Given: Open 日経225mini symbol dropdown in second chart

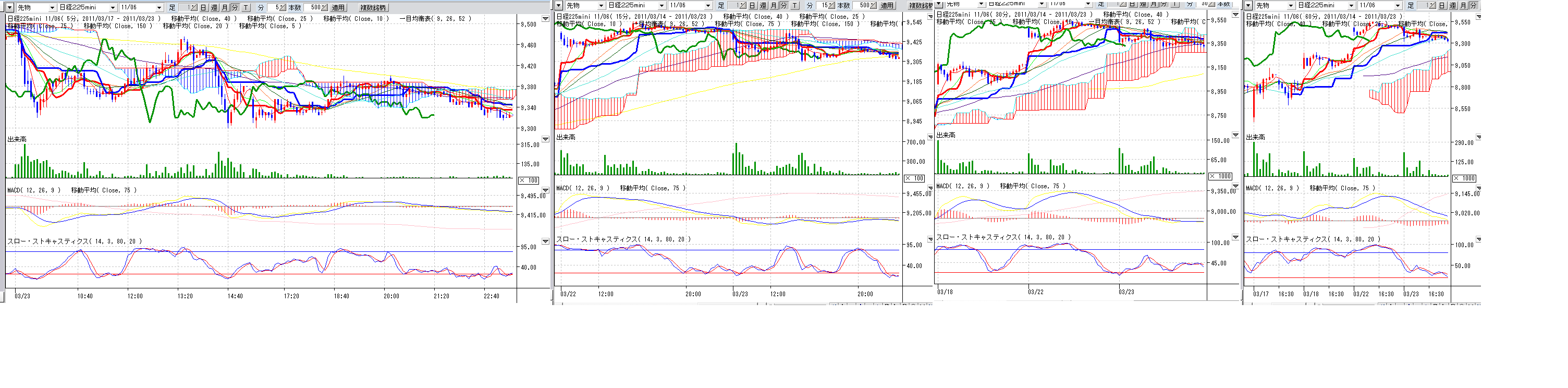Looking at the screenshot, I should (x=661, y=6).
